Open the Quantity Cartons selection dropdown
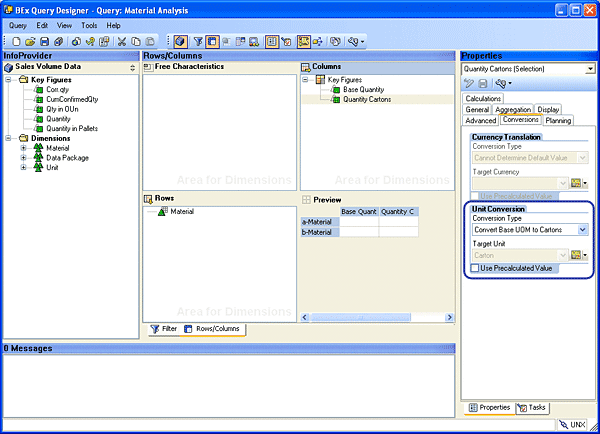The width and height of the screenshot is (600, 434). [590, 69]
